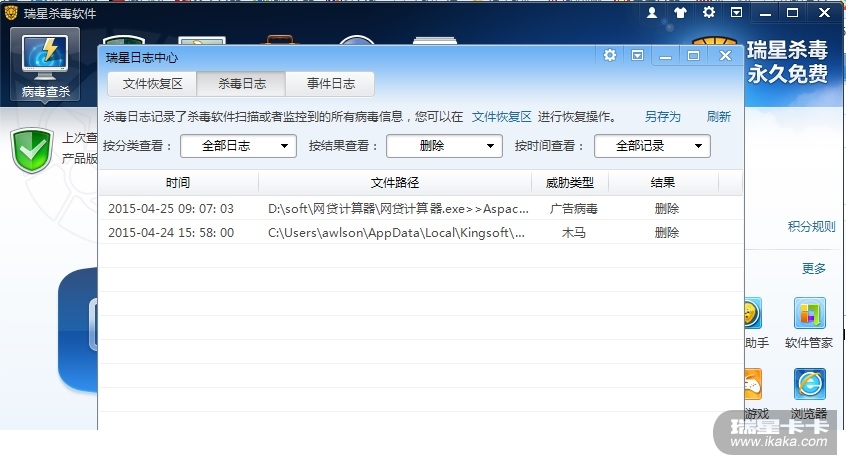Switch to 事件日志 tab
The width and height of the screenshot is (846, 460).
tap(330, 84)
